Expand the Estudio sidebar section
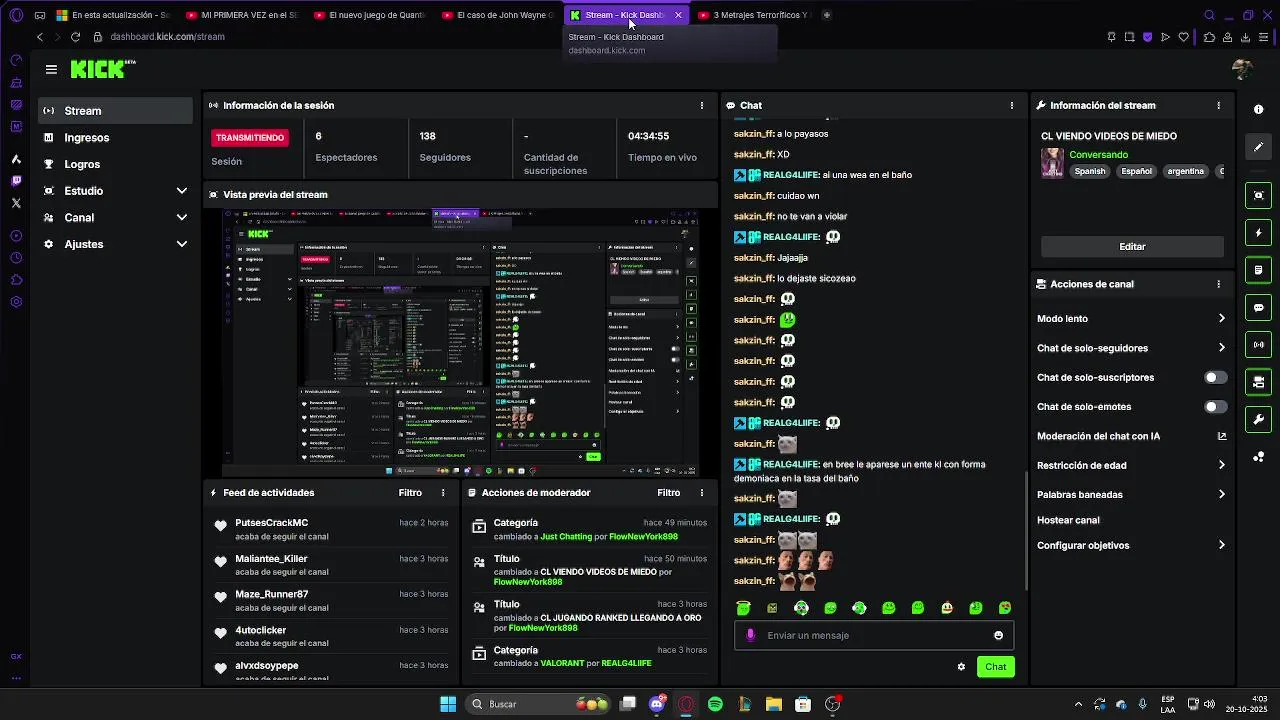Screen dimensions: 1280x720 pyautogui.click(x=115, y=191)
